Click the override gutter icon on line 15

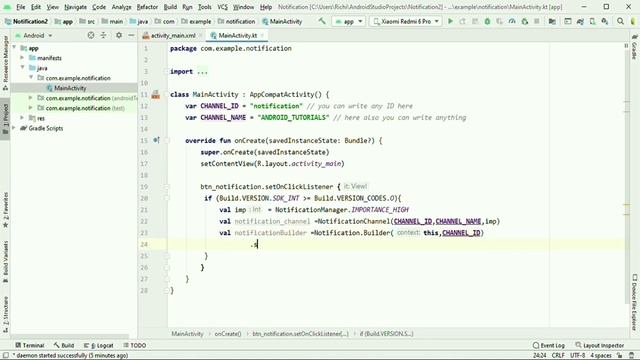point(156,140)
